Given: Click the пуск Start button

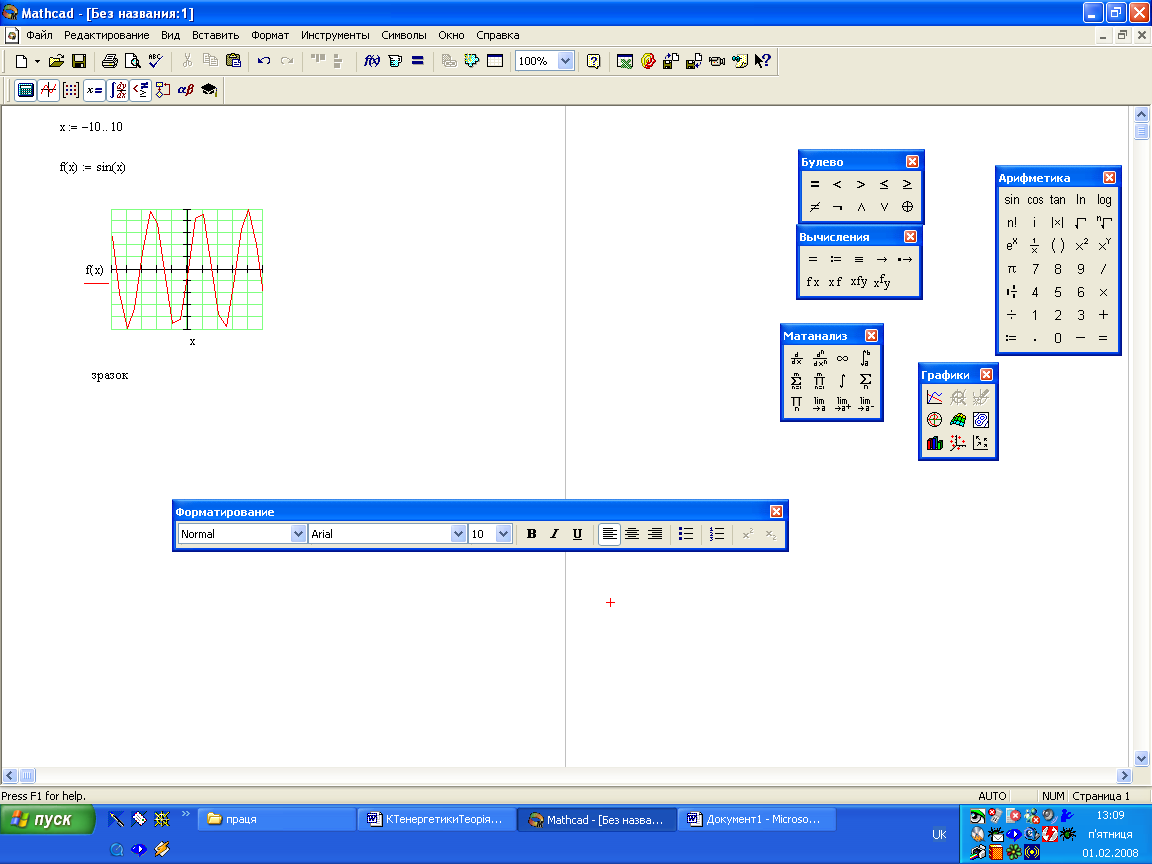Looking at the screenshot, I should click(x=47, y=819).
